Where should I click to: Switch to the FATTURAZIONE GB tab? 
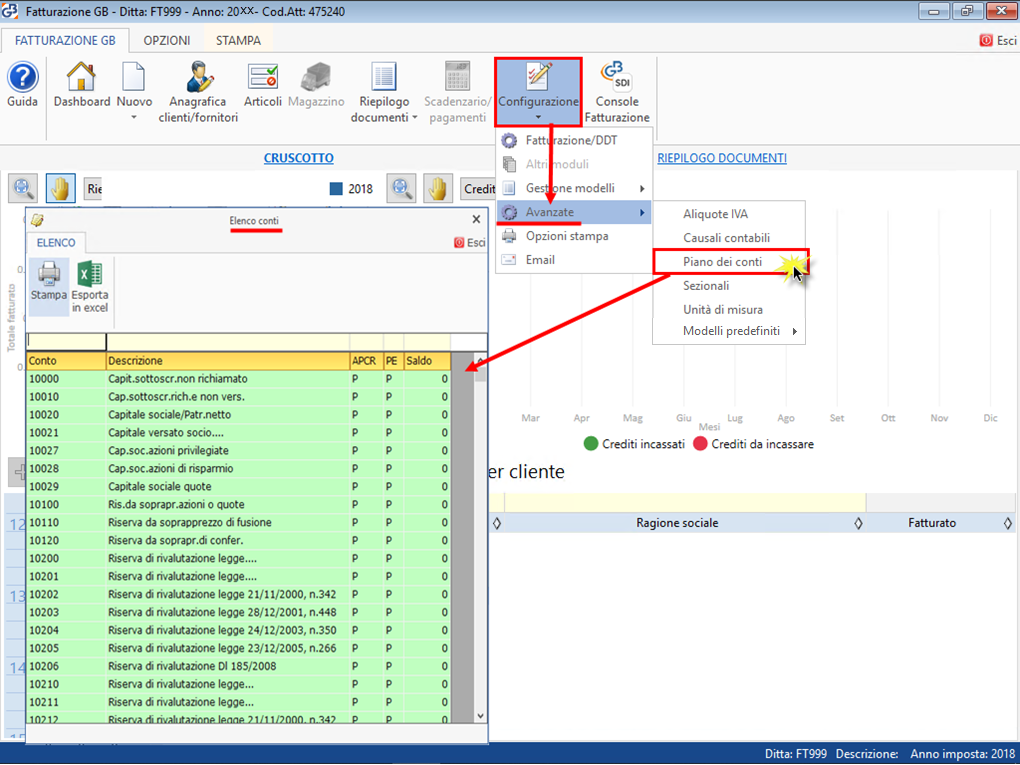point(65,40)
